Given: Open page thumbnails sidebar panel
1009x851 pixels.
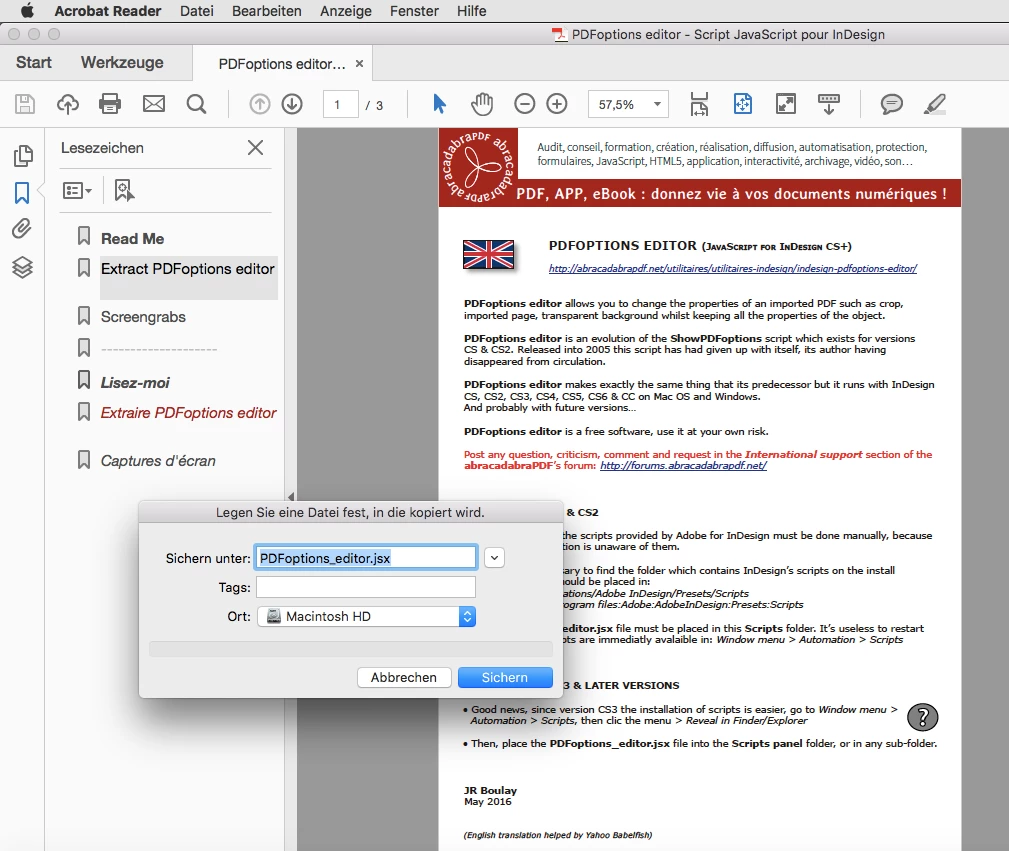Looking at the screenshot, I should (23, 155).
